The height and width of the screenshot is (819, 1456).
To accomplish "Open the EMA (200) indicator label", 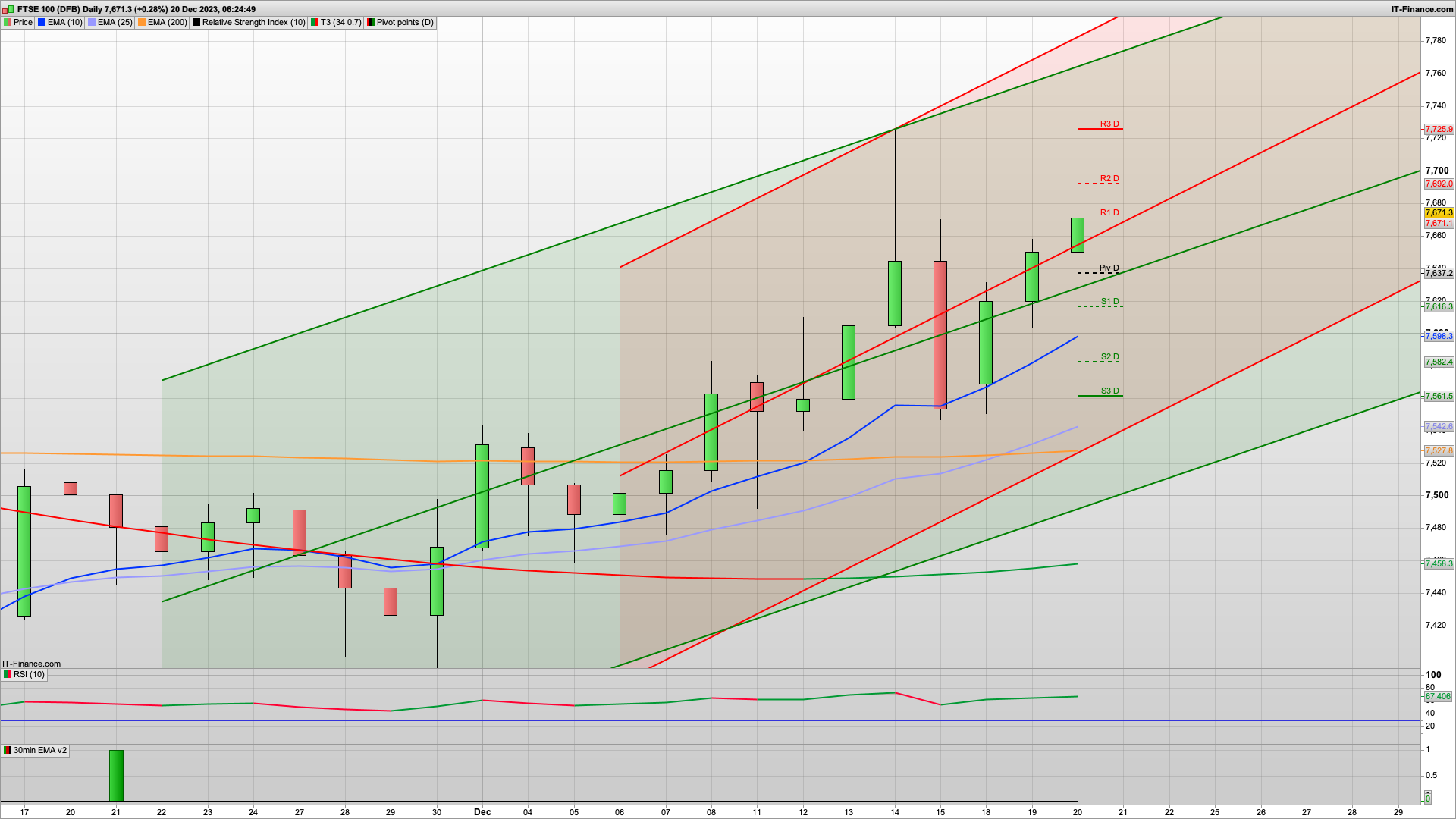I will coord(162,22).
